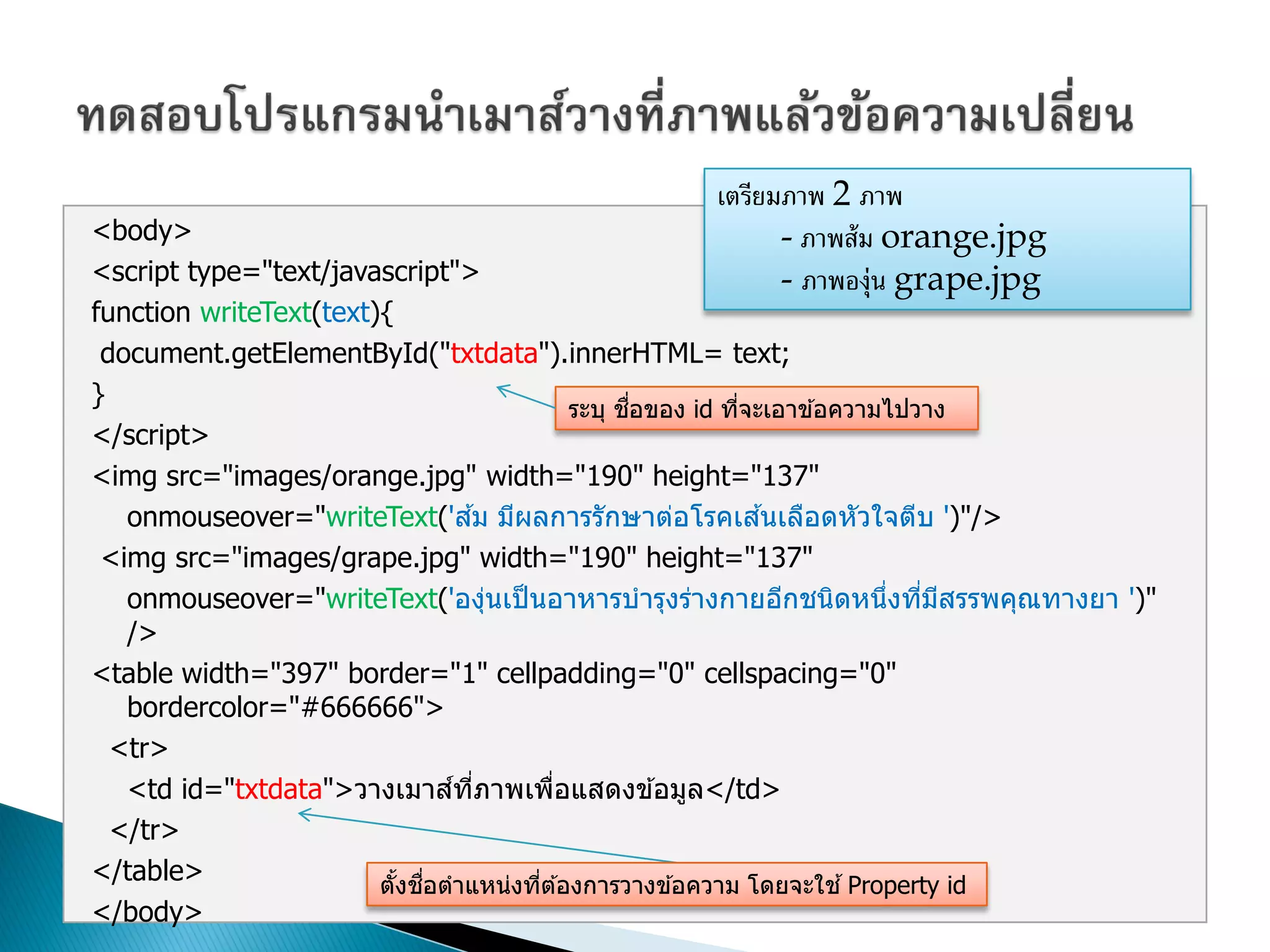
Task: Click the images/grape.jpg img tag line
Action: coord(457,558)
